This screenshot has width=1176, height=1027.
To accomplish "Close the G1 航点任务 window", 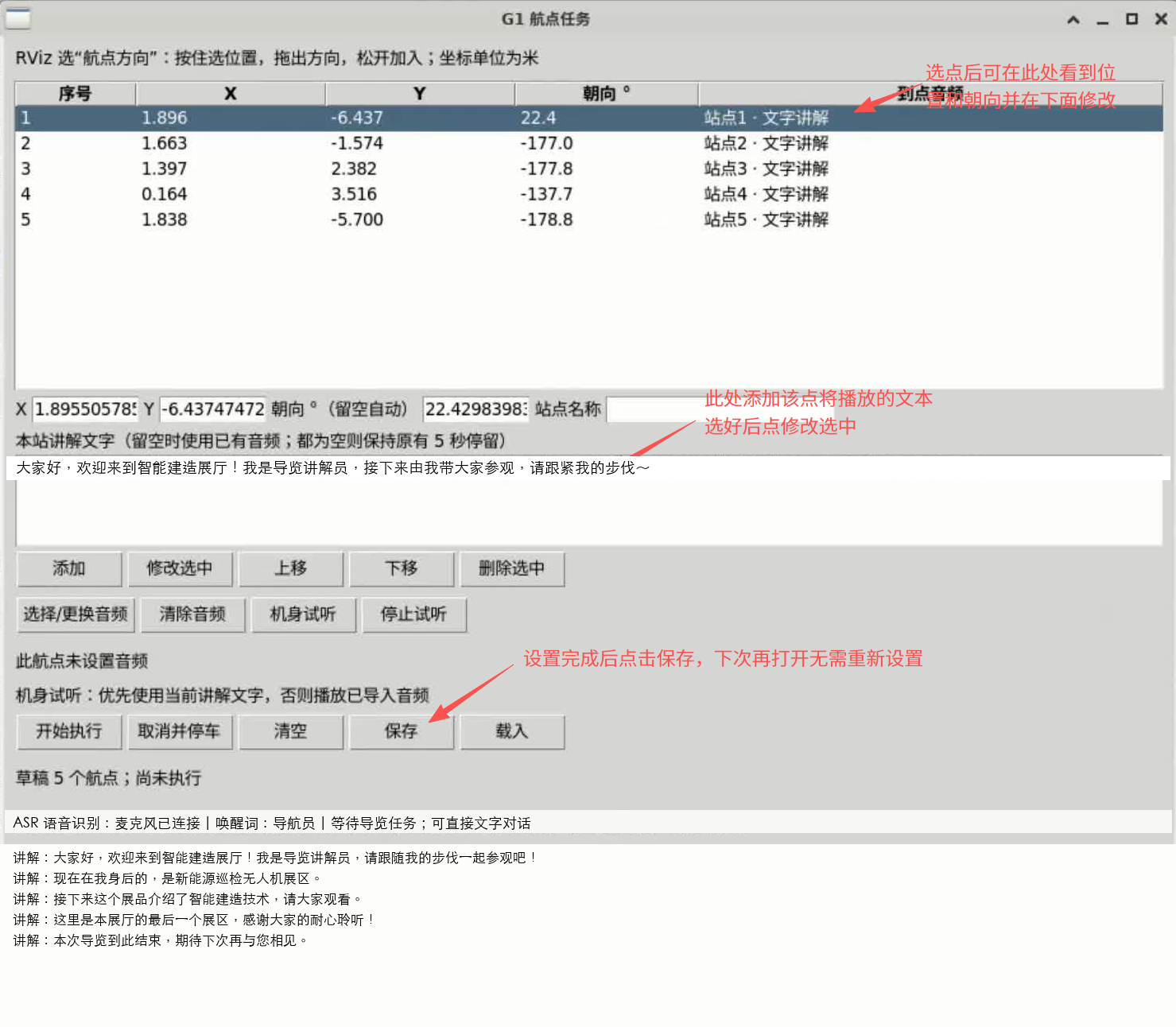I will (1161, 19).
